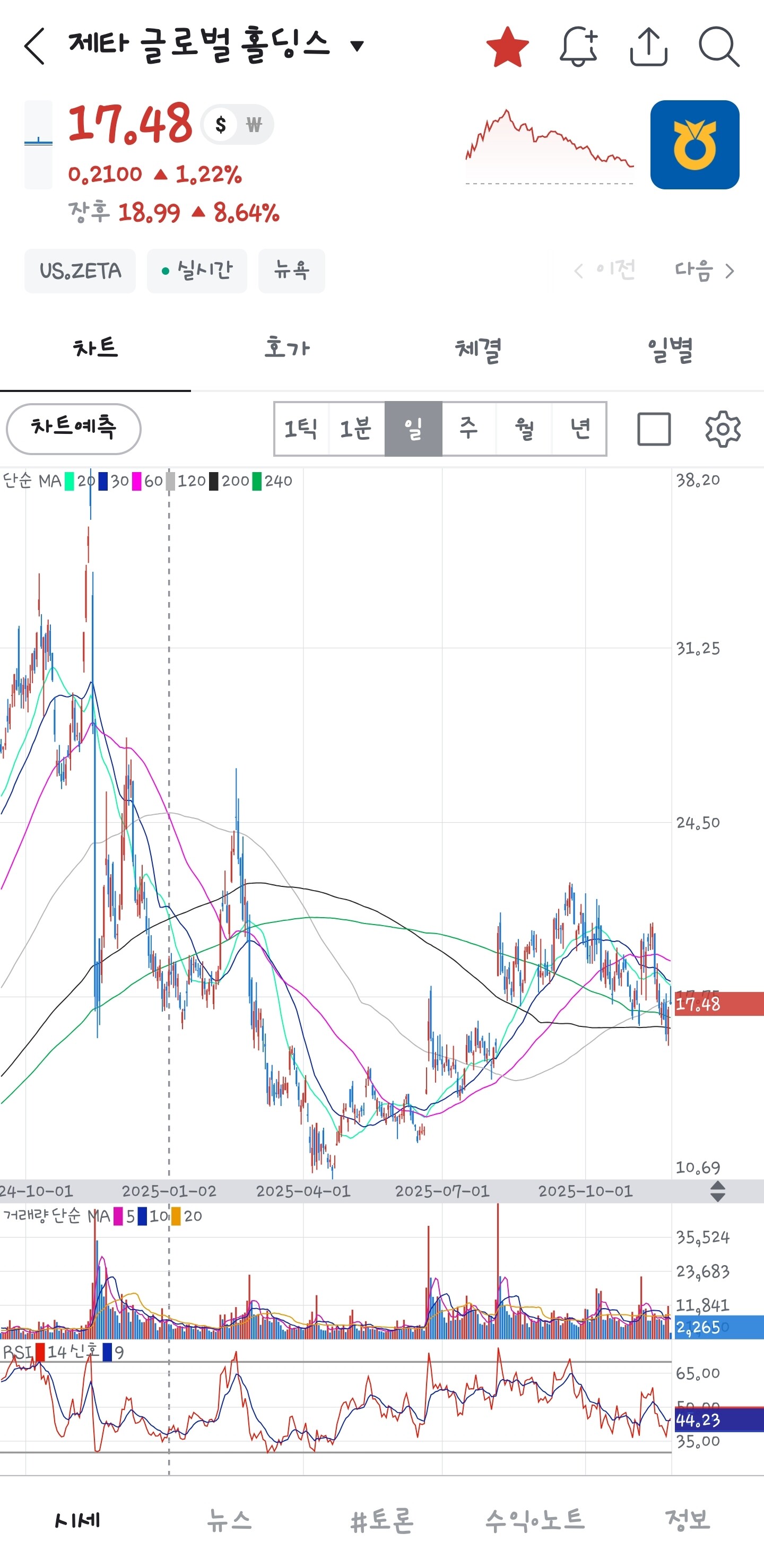764x1568 pixels.
Task: Tap the small price range bar icon
Action: 38,145
